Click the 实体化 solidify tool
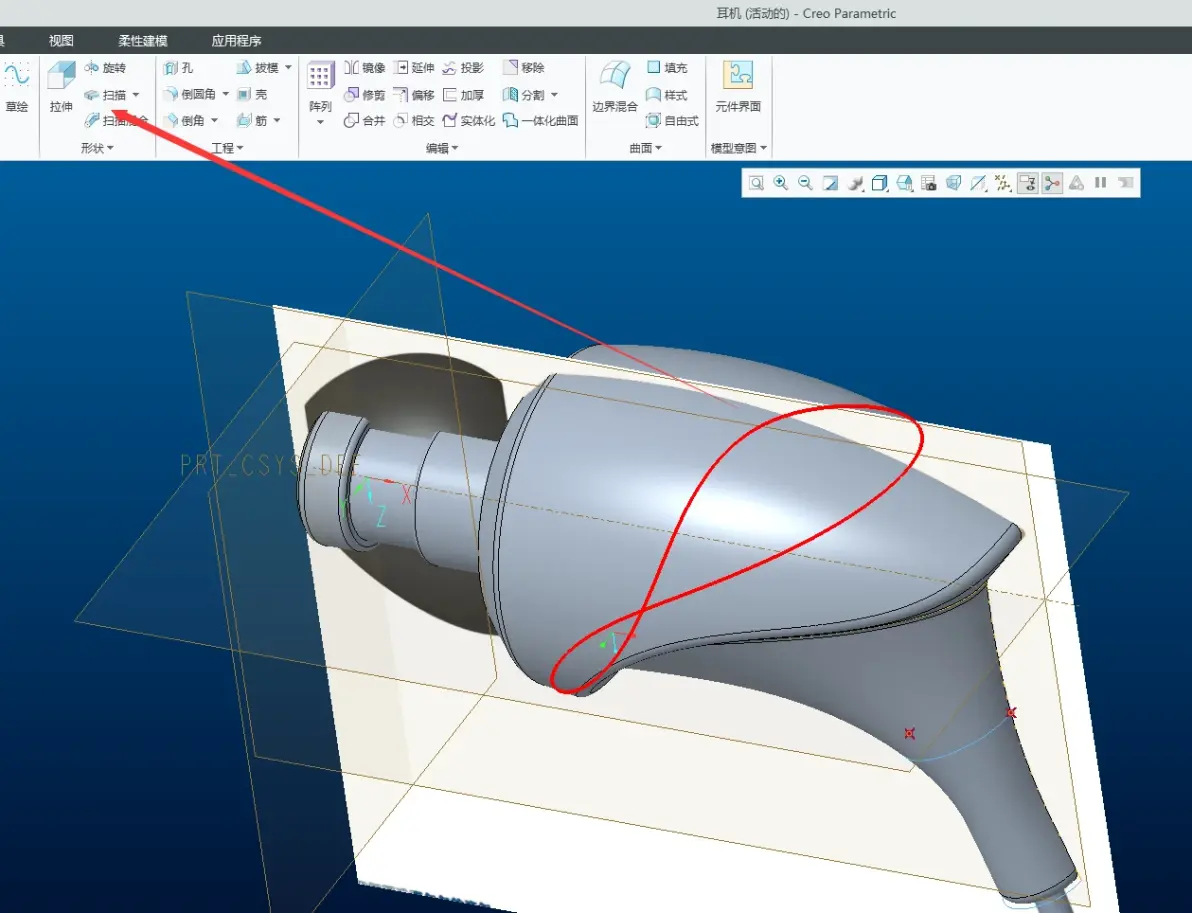Image resolution: width=1192 pixels, height=913 pixels. pos(469,120)
